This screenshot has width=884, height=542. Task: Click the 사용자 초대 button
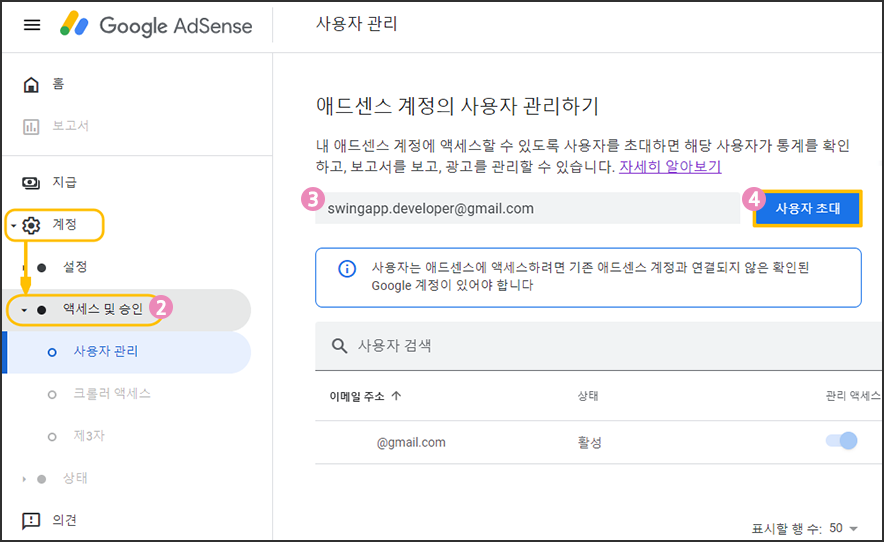[808, 209]
